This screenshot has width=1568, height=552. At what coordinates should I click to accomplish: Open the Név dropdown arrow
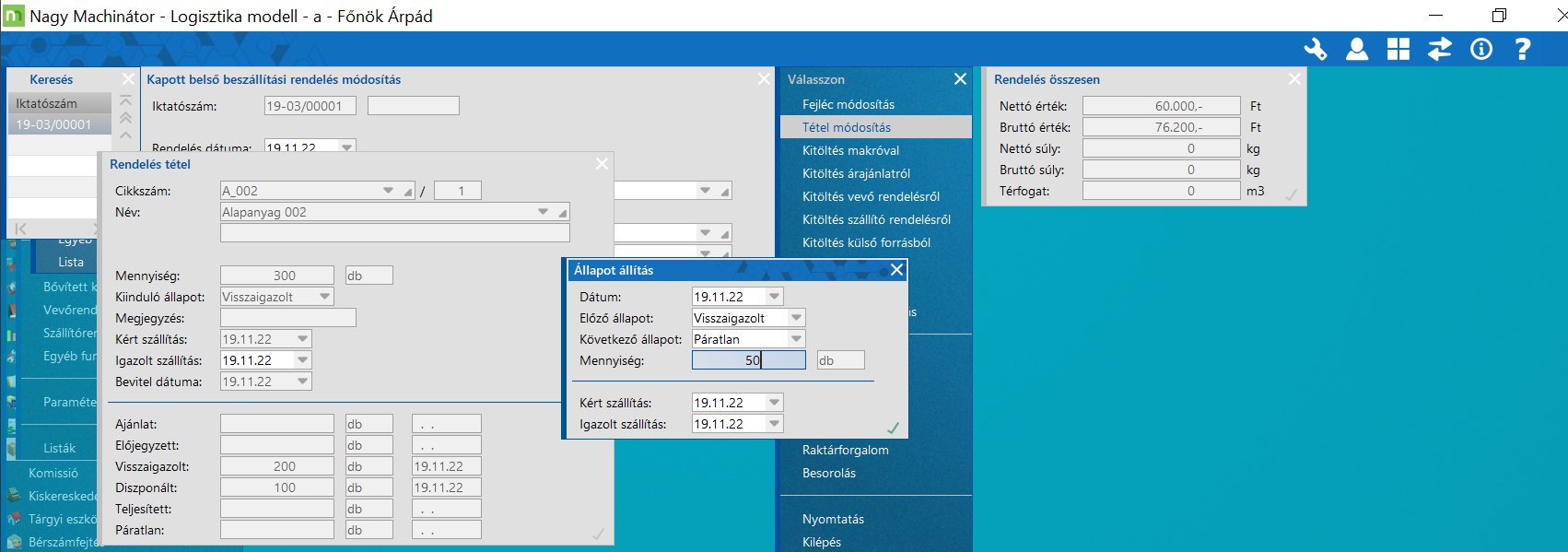(x=544, y=212)
